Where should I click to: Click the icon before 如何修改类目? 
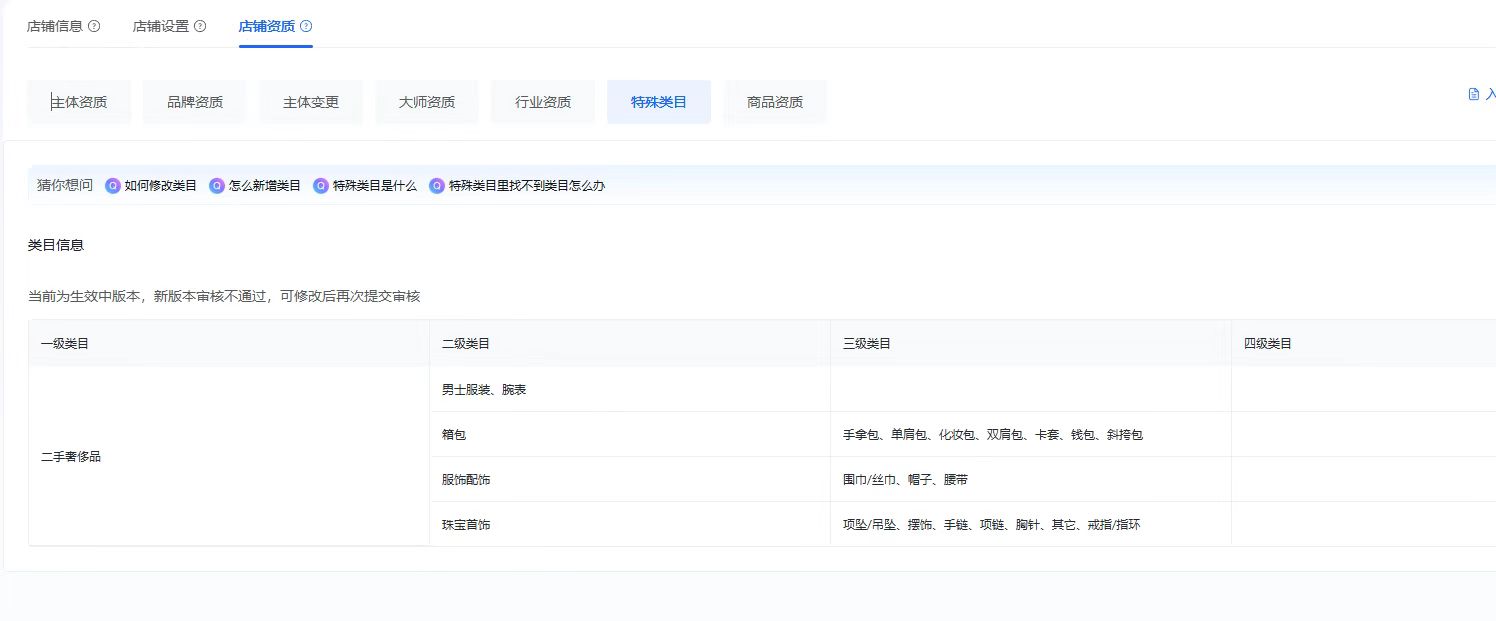click(x=112, y=186)
